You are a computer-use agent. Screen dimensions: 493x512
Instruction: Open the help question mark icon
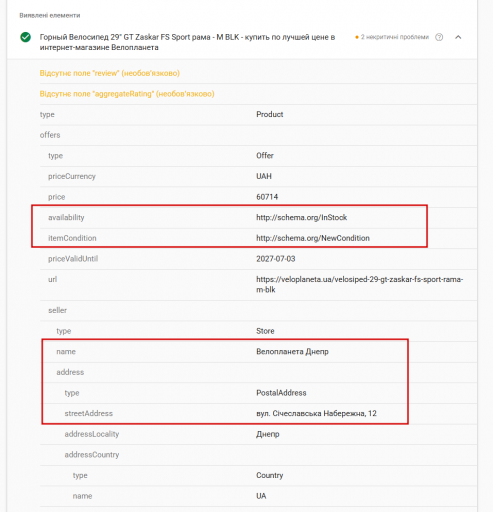pyautogui.click(x=439, y=37)
